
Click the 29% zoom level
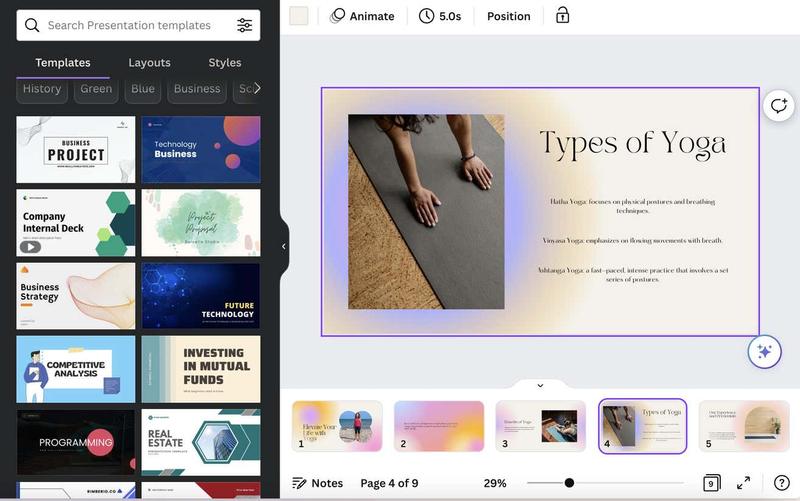[495, 483]
